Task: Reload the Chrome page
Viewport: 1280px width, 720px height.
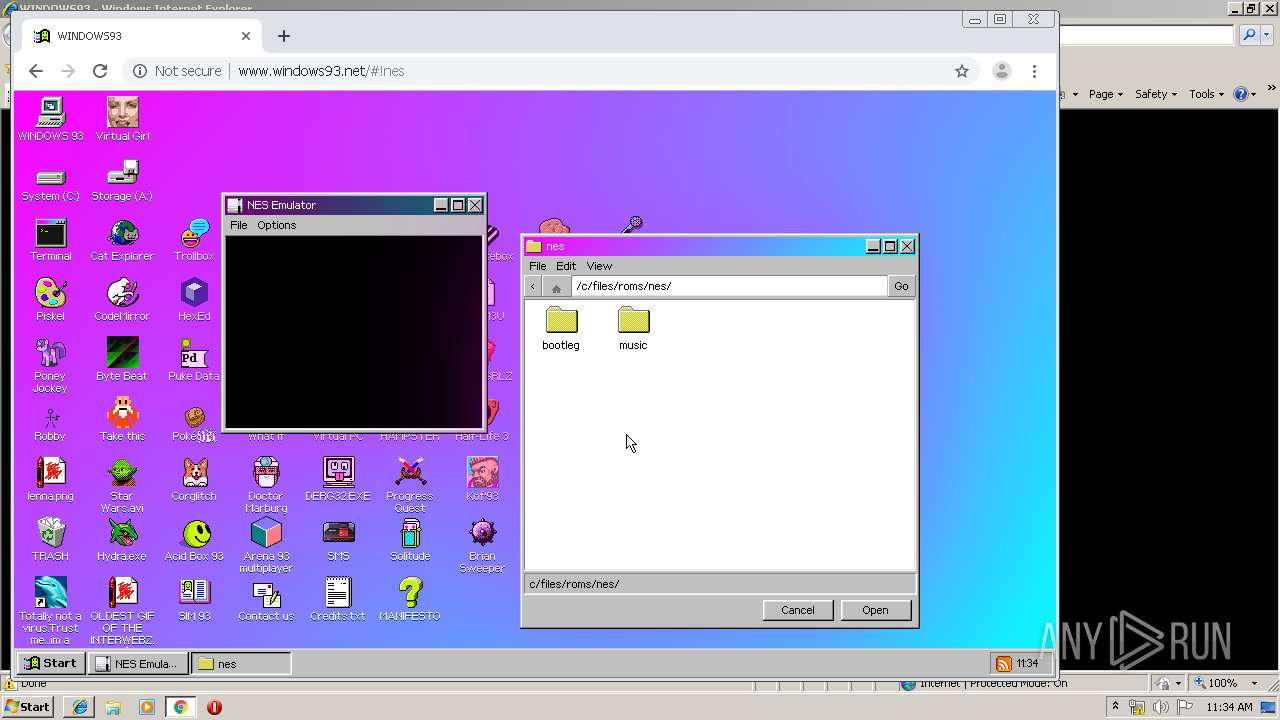Action: 100,71
